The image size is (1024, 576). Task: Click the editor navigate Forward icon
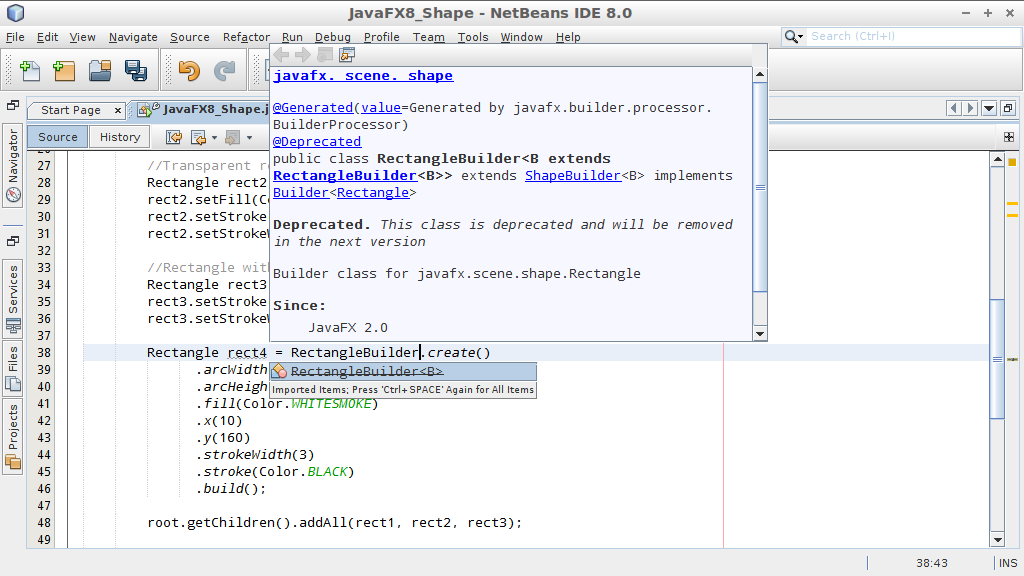click(232, 137)
